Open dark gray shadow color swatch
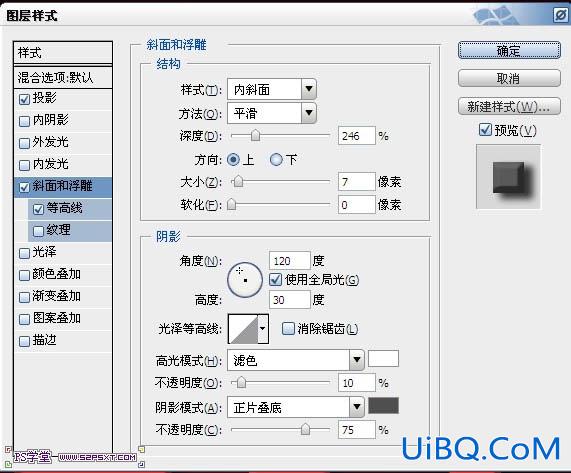Screen dimensions: 571x473 pyautogui.click(x=383, y=406)
